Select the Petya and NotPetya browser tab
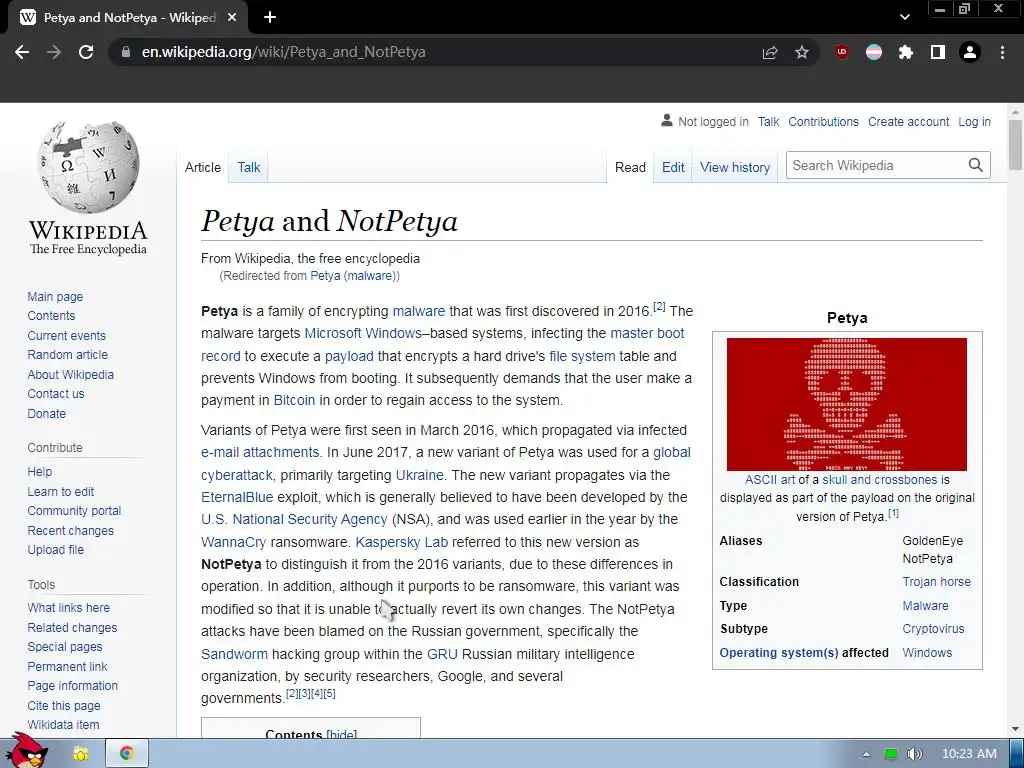Image resolution: width=1024 pixels, height=768 pixels. pyautogui.click(x=129, y=18)
